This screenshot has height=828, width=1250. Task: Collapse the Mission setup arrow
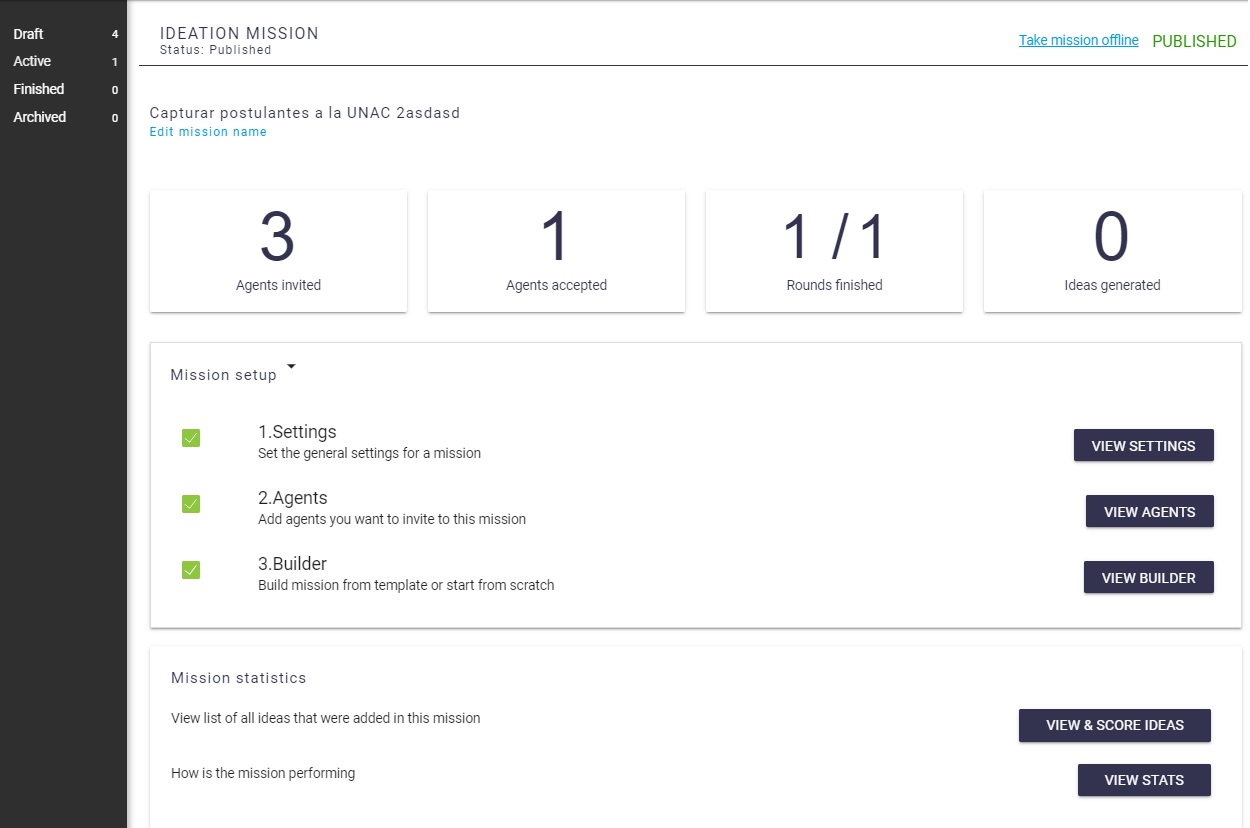tap(291, 367)
